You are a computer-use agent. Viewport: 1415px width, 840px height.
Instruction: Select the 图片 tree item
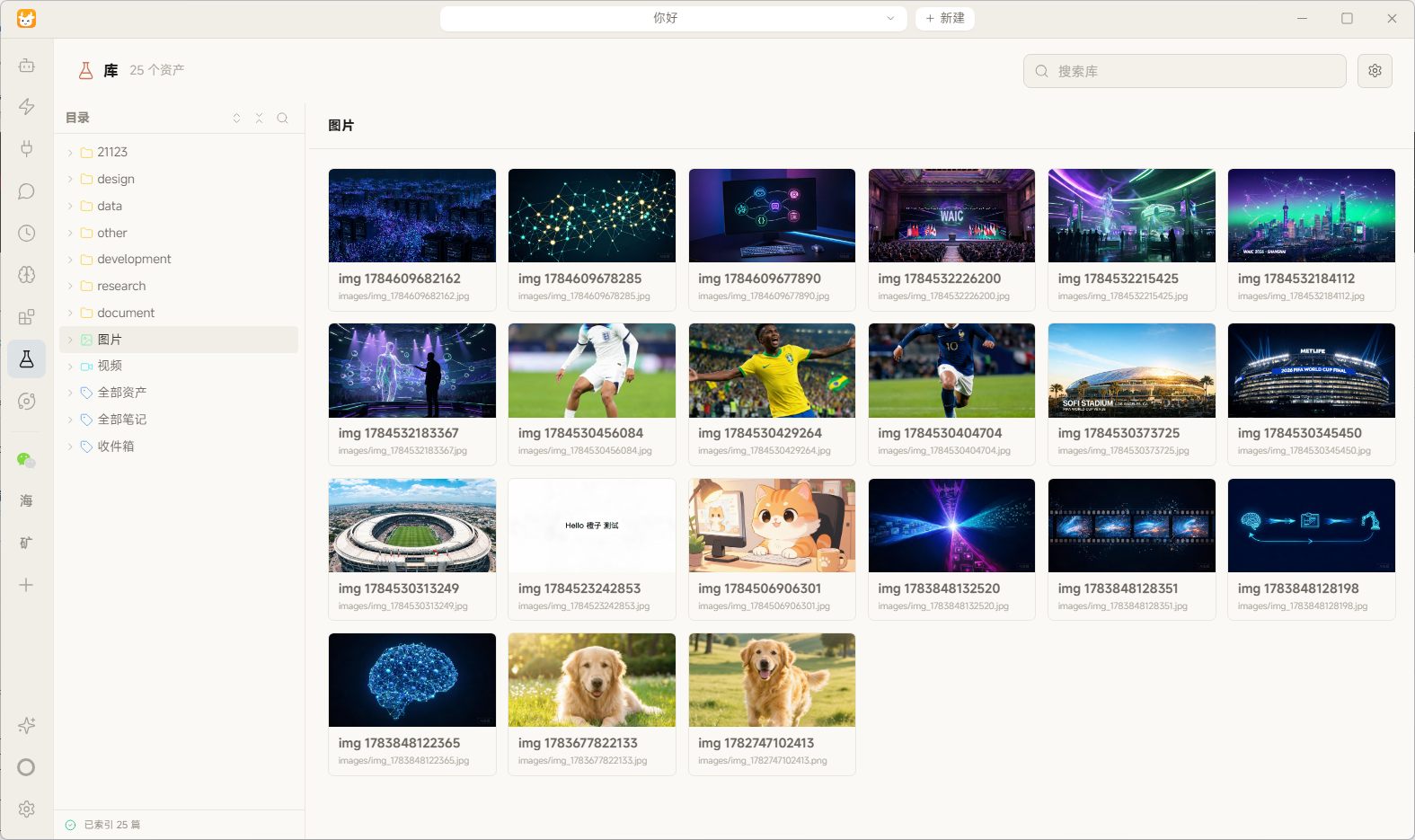(179, 340)
